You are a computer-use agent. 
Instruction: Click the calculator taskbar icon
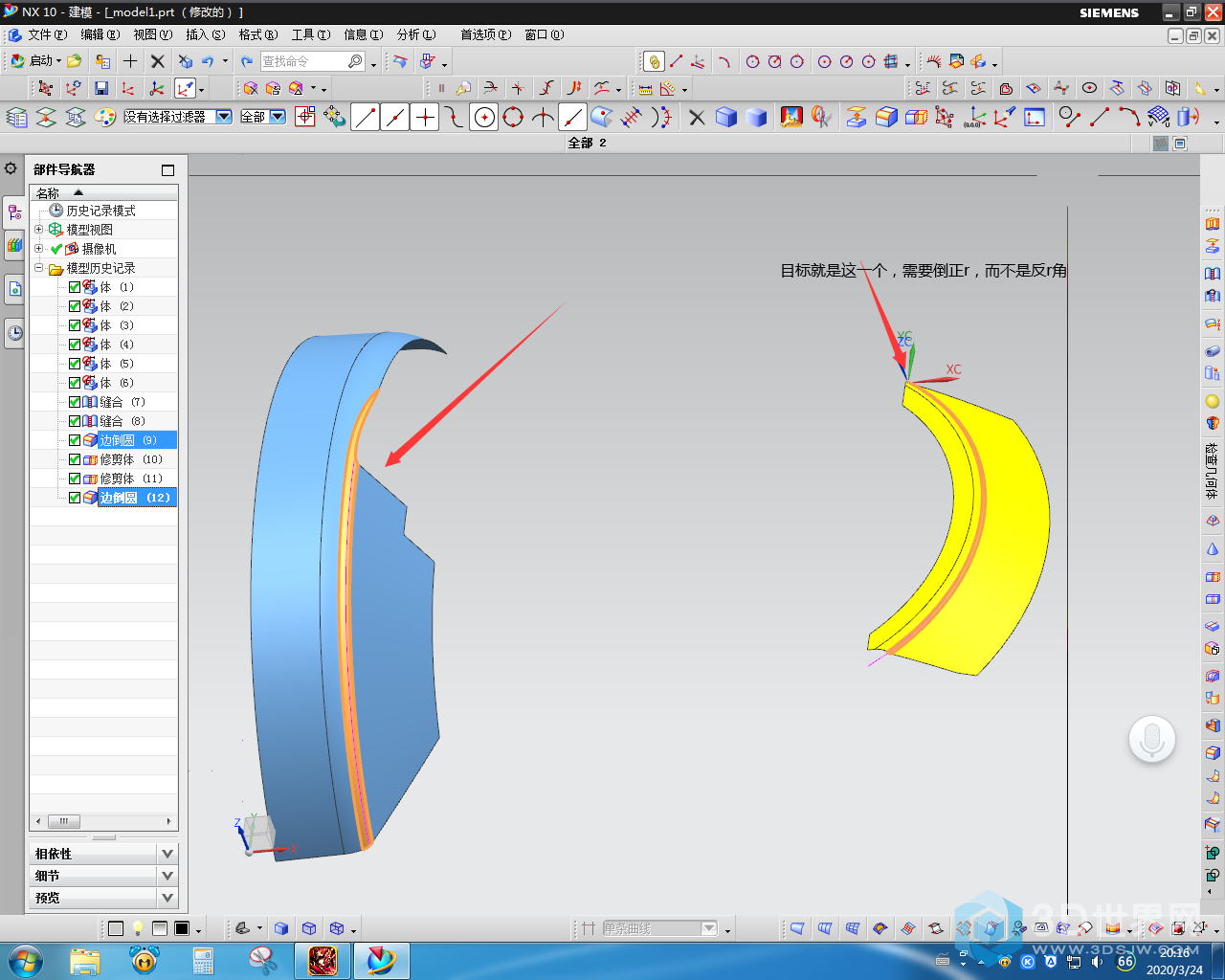(203, 961)
